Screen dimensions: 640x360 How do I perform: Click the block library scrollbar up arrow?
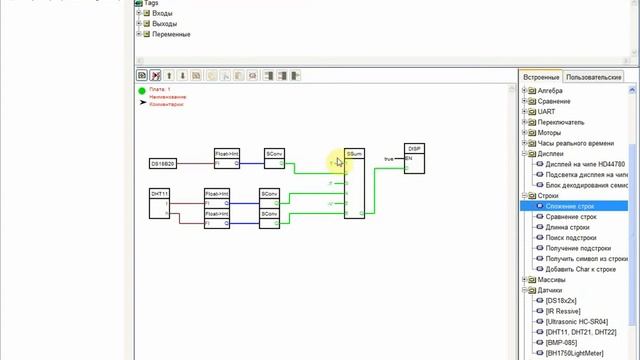(x=632, y=90)
